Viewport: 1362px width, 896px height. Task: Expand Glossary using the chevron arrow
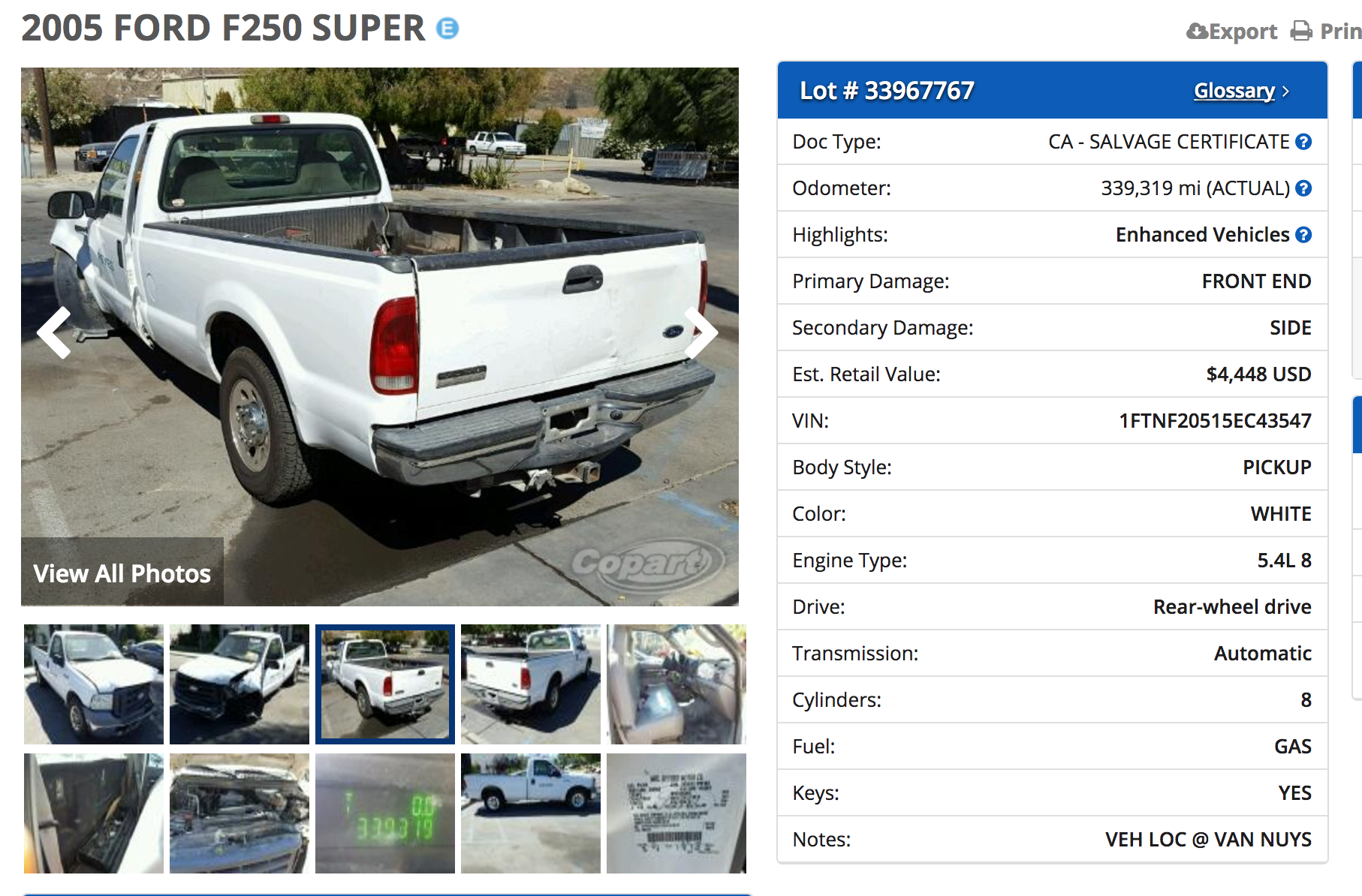(x=1285, y=92)
